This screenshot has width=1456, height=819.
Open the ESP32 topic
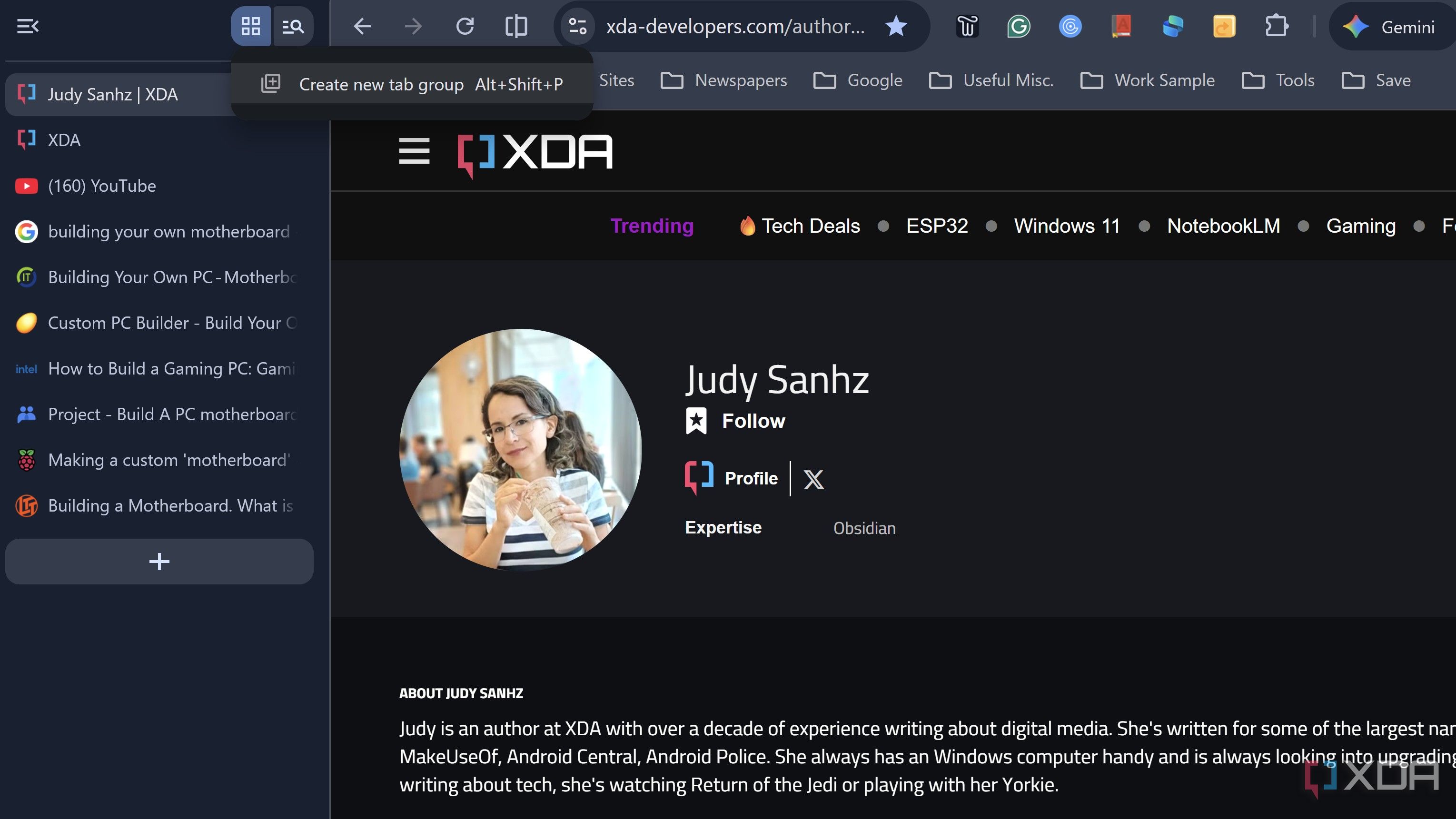point(937,226)
